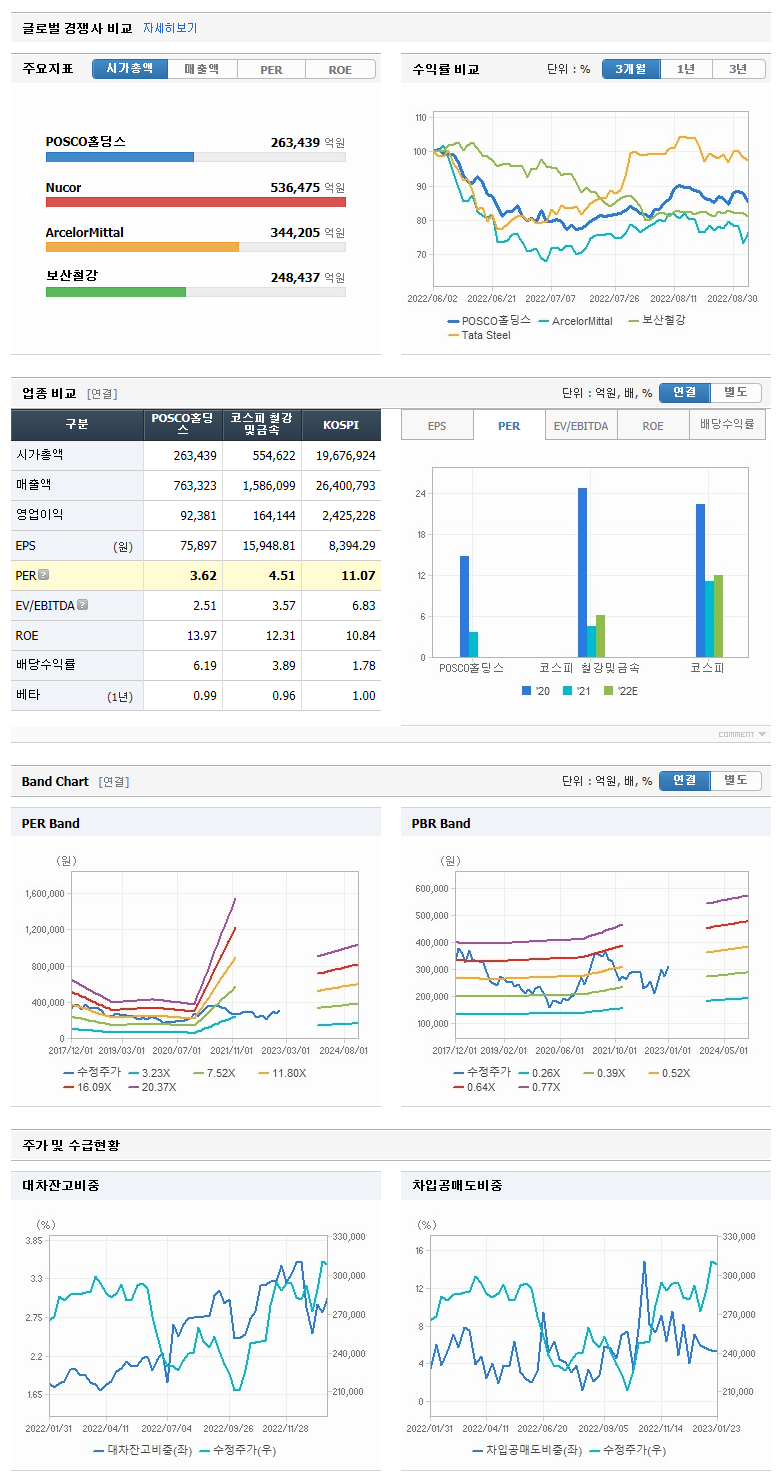The width and height of the screenshot is (780, 1479).
Task: Expand the comment dropdown arrow
Action: pos(763,734)
